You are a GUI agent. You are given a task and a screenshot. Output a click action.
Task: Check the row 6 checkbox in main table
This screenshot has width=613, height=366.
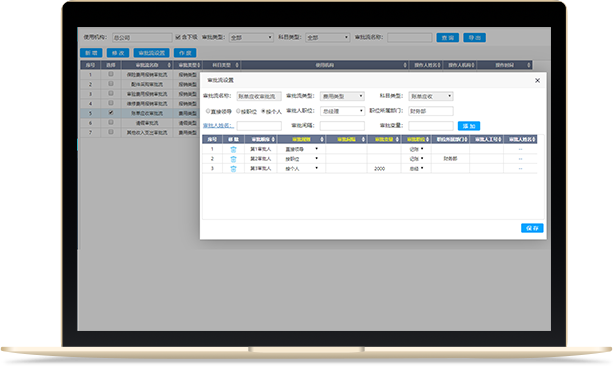click(x=111, y=122)
